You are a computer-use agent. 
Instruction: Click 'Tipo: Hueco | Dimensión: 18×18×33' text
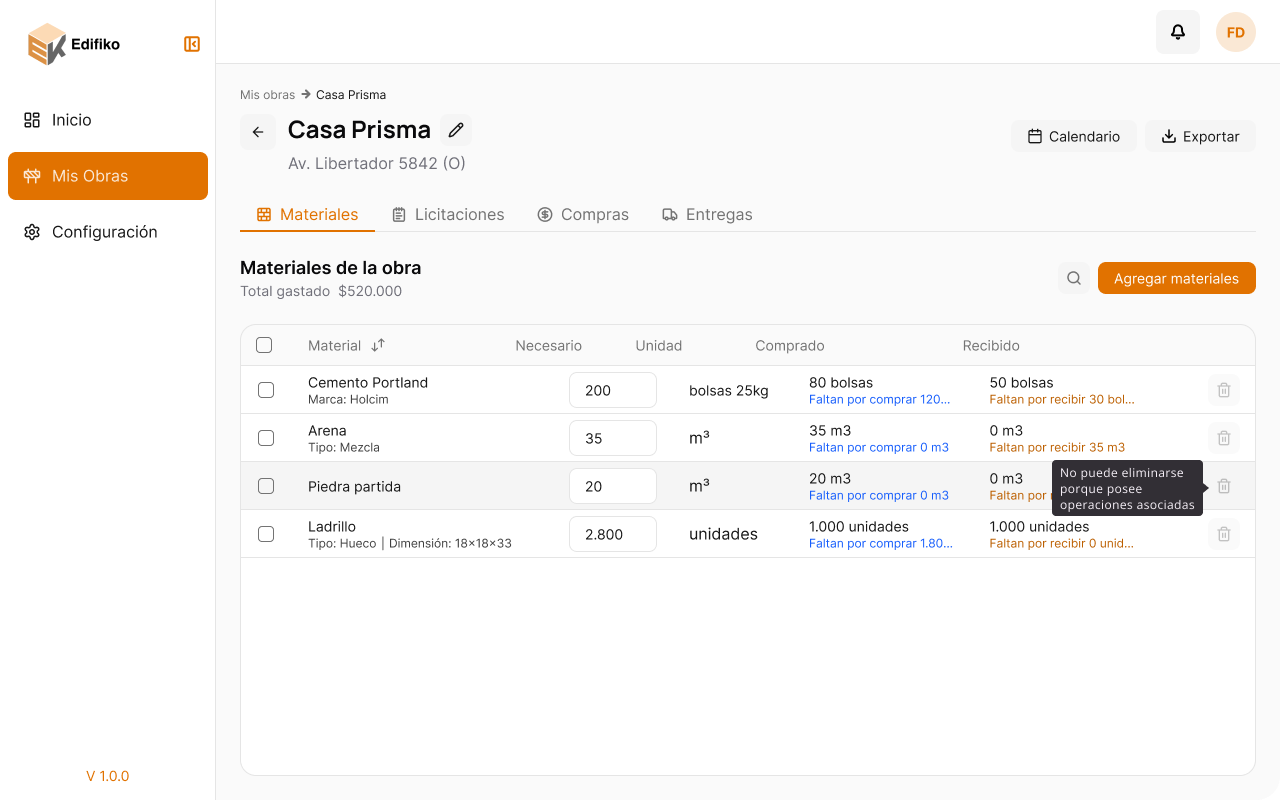pyautogui.click(x=410, y=543)
